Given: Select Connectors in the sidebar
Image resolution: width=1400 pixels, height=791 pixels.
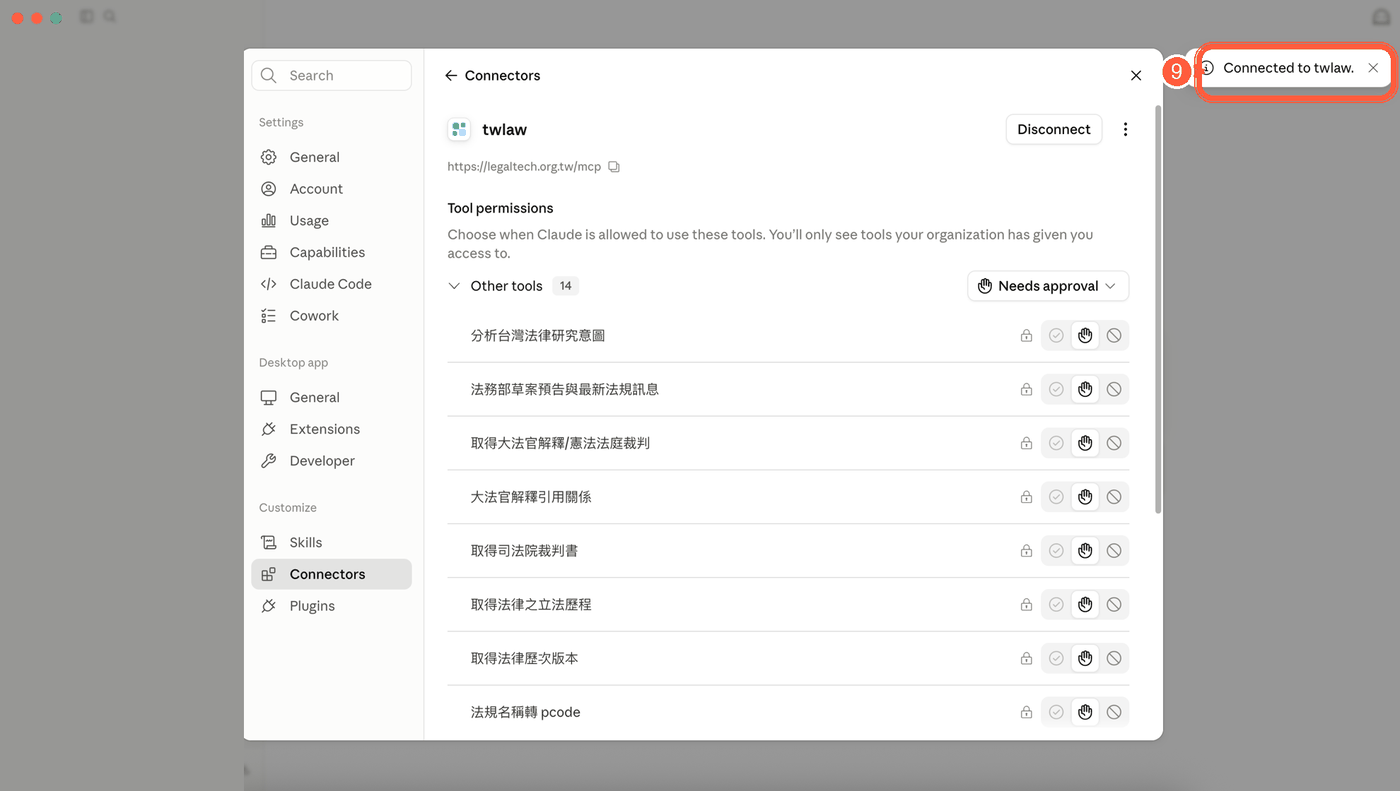Looking at the screenshot, I should [x=331, y=574].
